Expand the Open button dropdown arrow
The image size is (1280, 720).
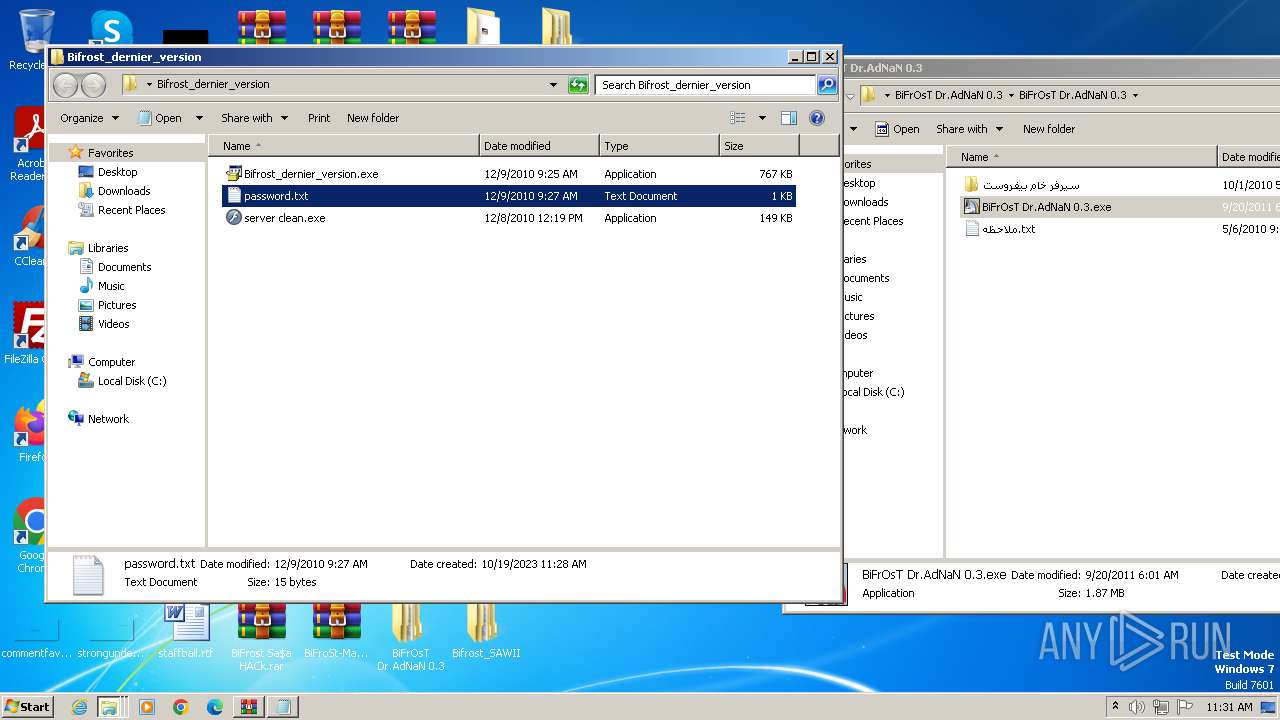point(199,118)
